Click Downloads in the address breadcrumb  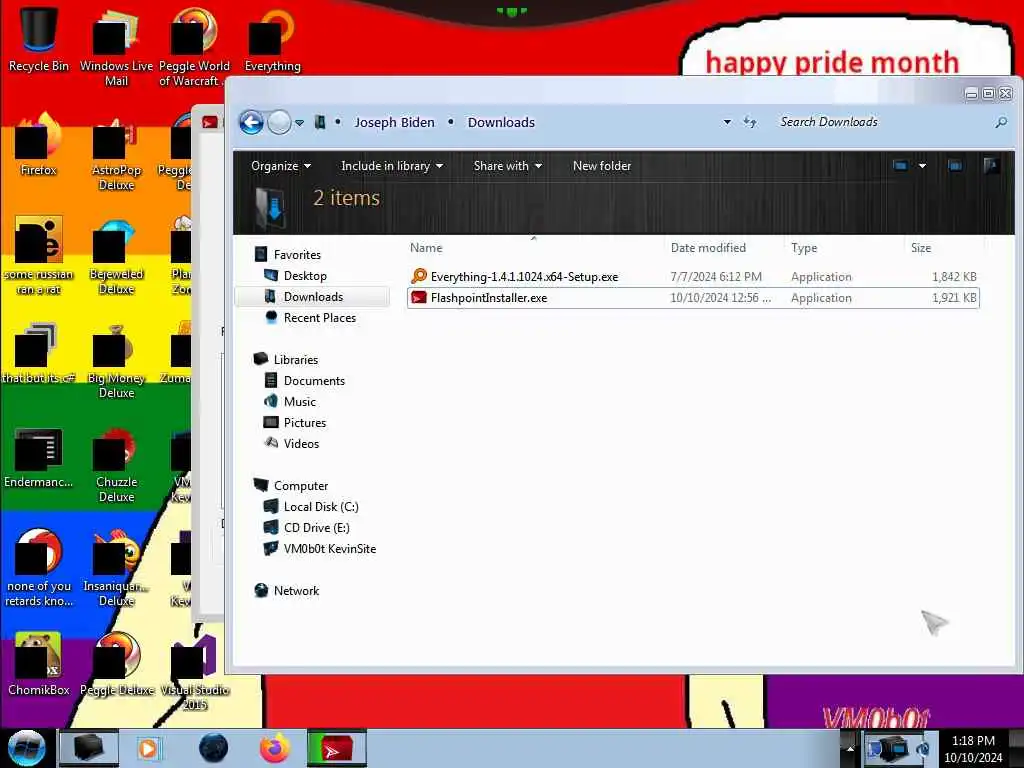pos(501,122)
